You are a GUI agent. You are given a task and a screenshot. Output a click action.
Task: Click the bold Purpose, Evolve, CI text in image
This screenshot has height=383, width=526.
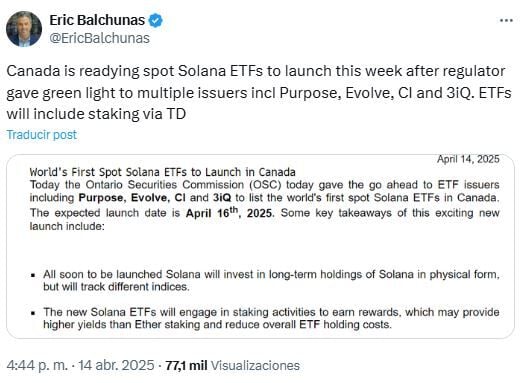point(132,198)
